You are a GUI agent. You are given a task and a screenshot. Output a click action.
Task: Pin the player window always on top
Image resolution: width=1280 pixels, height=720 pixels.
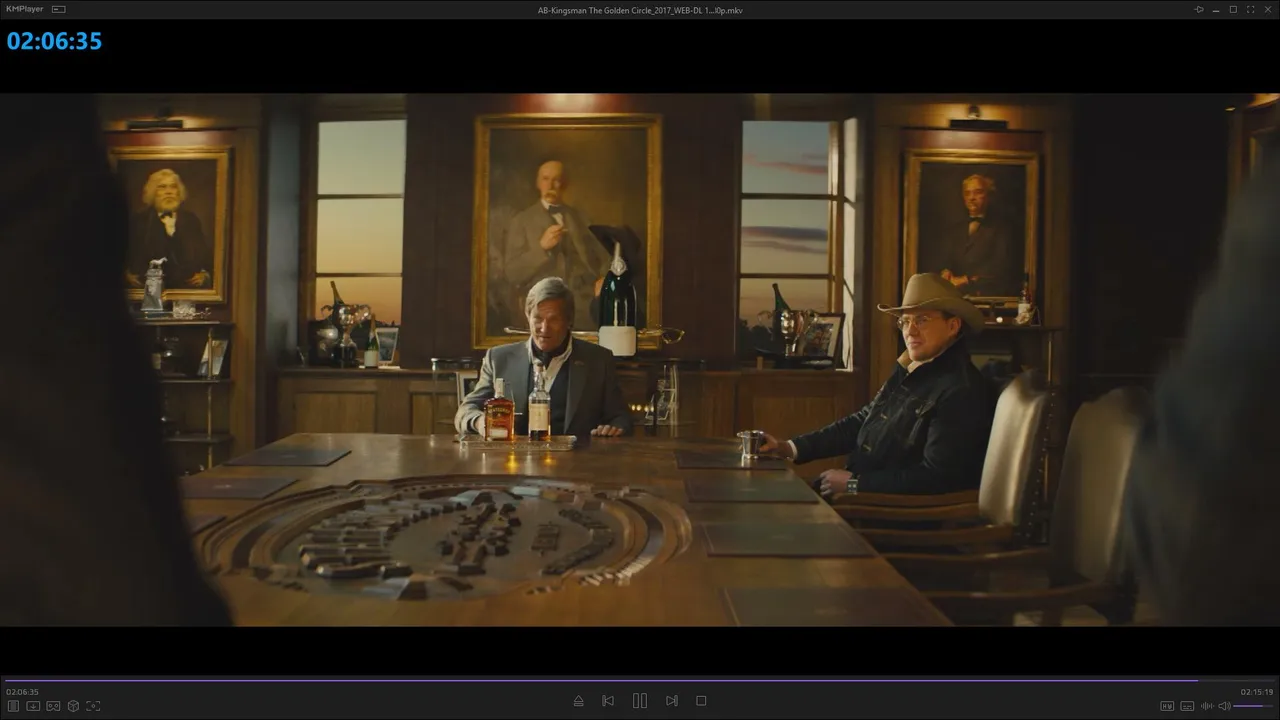click(1199, 9)
